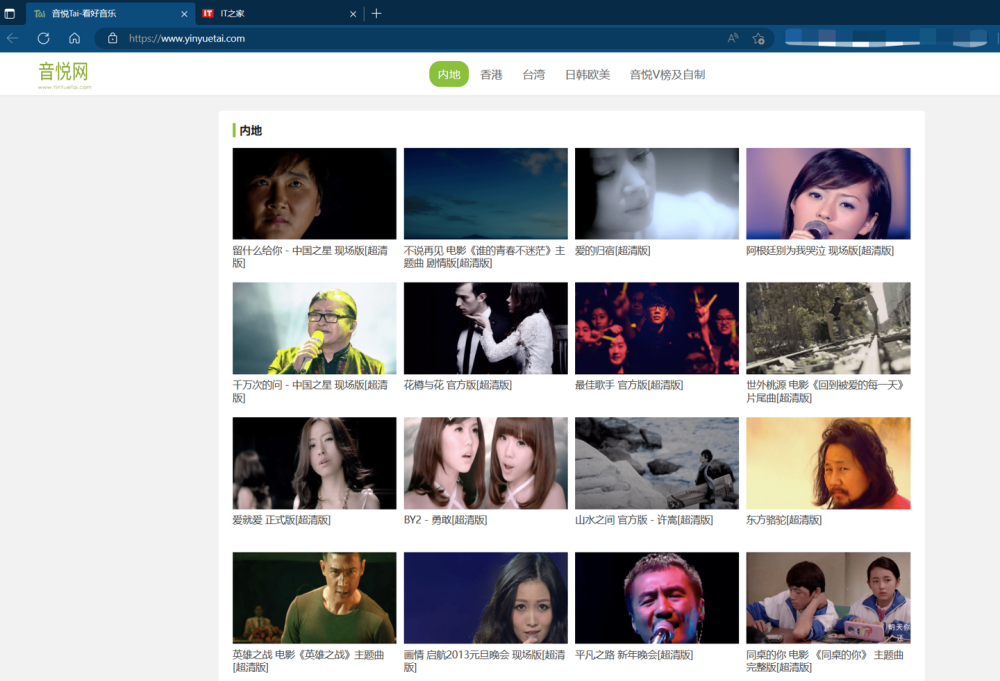Click the BY2 - 勇敢 video title link
1000x681 pixels.
click(445, 520)
